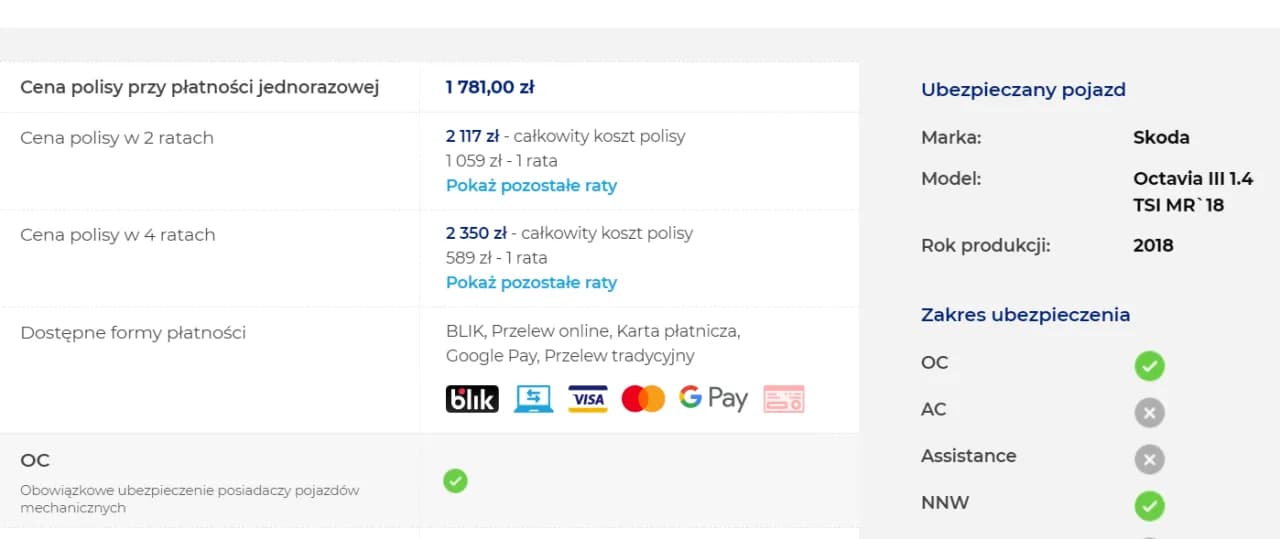Click green checkmark beside OC coverage
The width and height of the screenshot is (1280, 539).
pyautogui.click(x=1149, y=366)
